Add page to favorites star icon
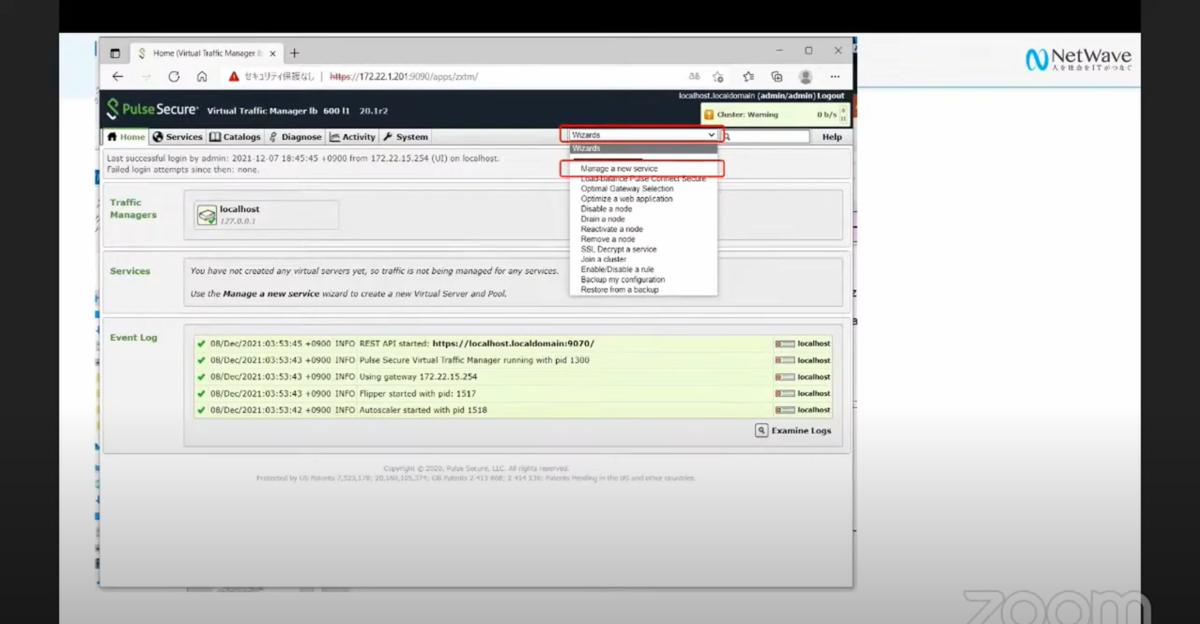This screenshot has height=624, width=1200. pyautogui.click(x=718, y=76)
